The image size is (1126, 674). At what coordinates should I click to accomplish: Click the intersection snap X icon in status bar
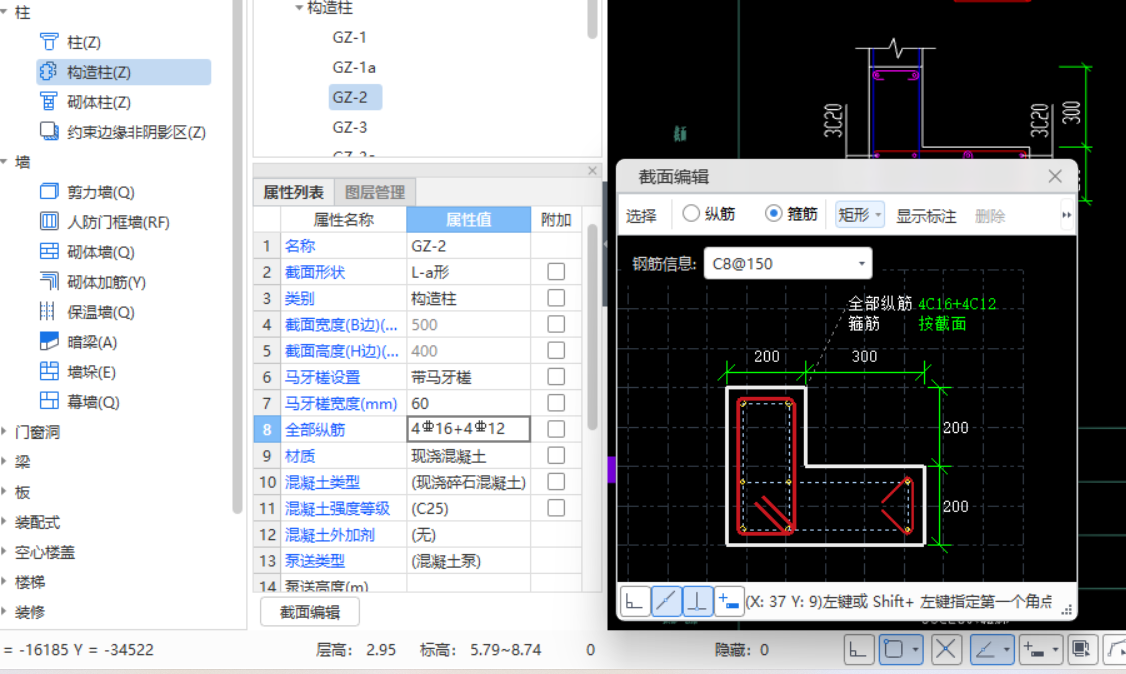(946, 650)
